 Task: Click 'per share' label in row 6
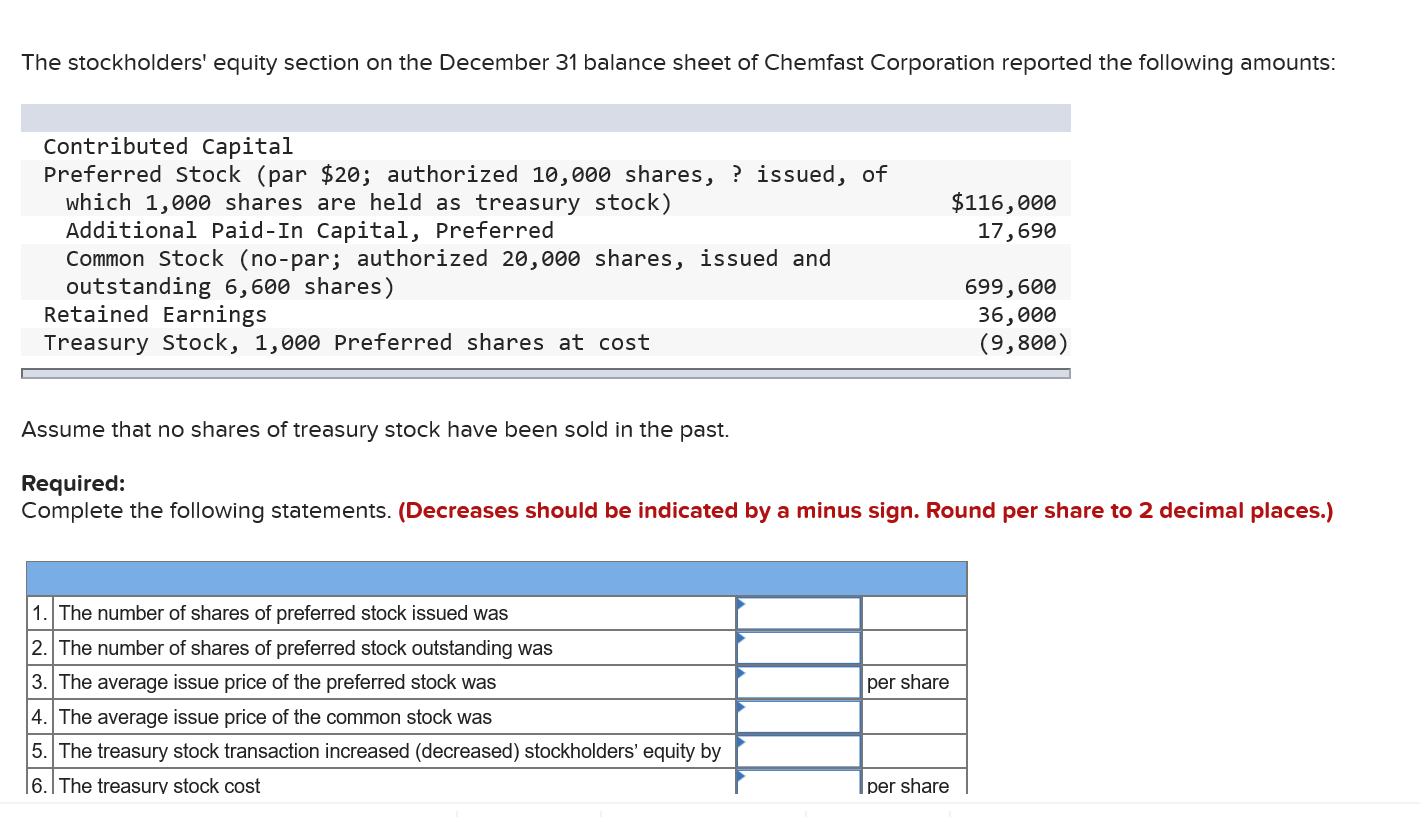[908, 786]
